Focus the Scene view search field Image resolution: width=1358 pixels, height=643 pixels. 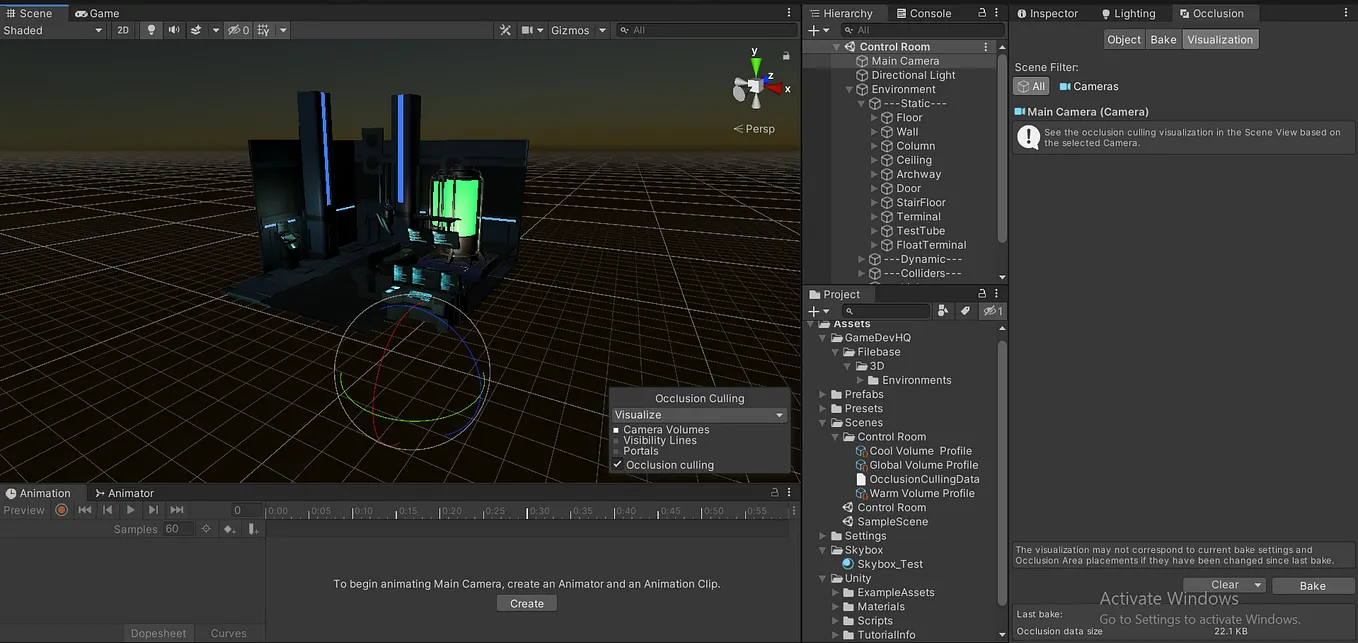tap(706, 30)
